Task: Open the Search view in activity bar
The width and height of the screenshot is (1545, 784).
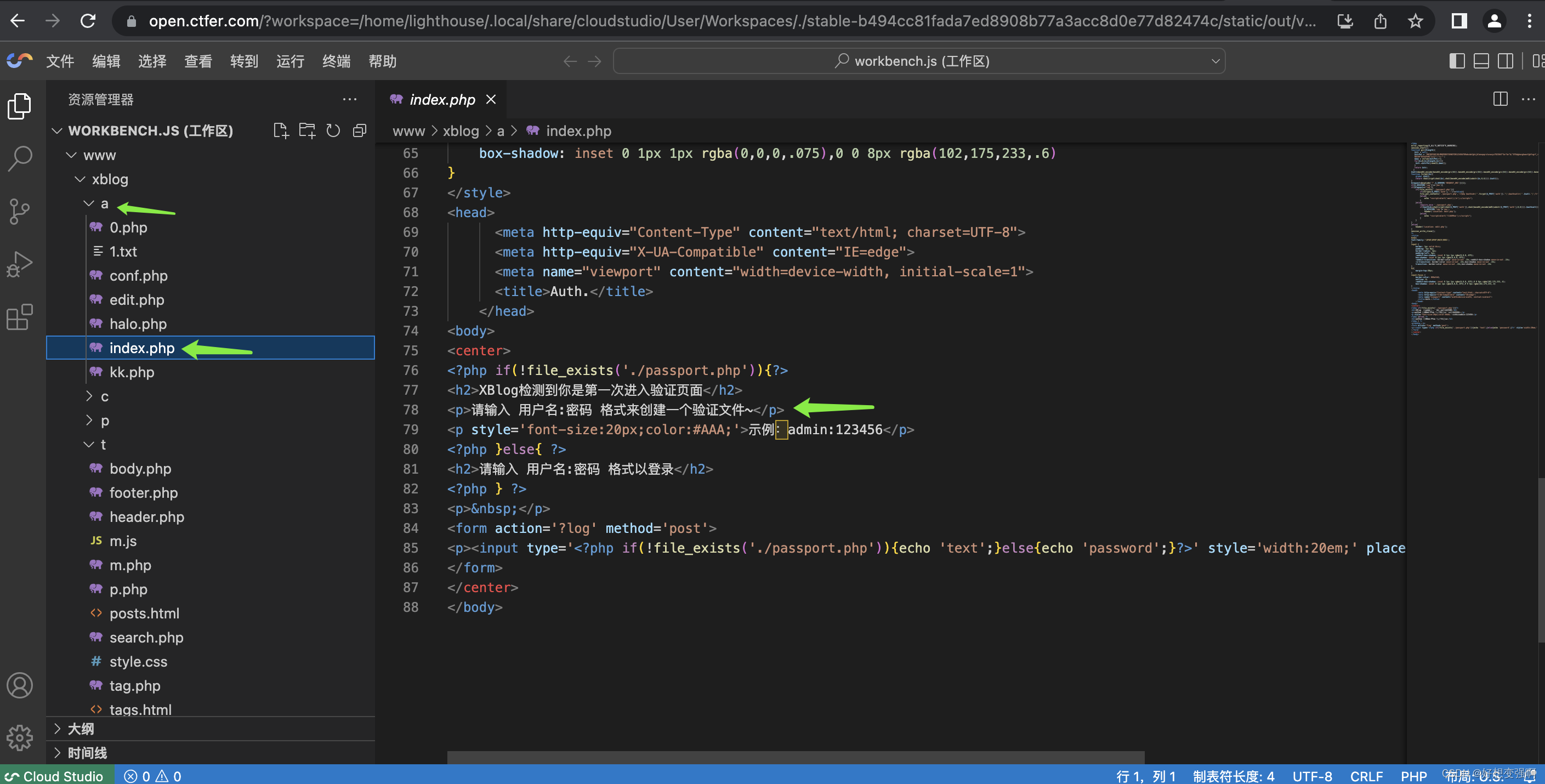Action: click(x=20, y=159)
